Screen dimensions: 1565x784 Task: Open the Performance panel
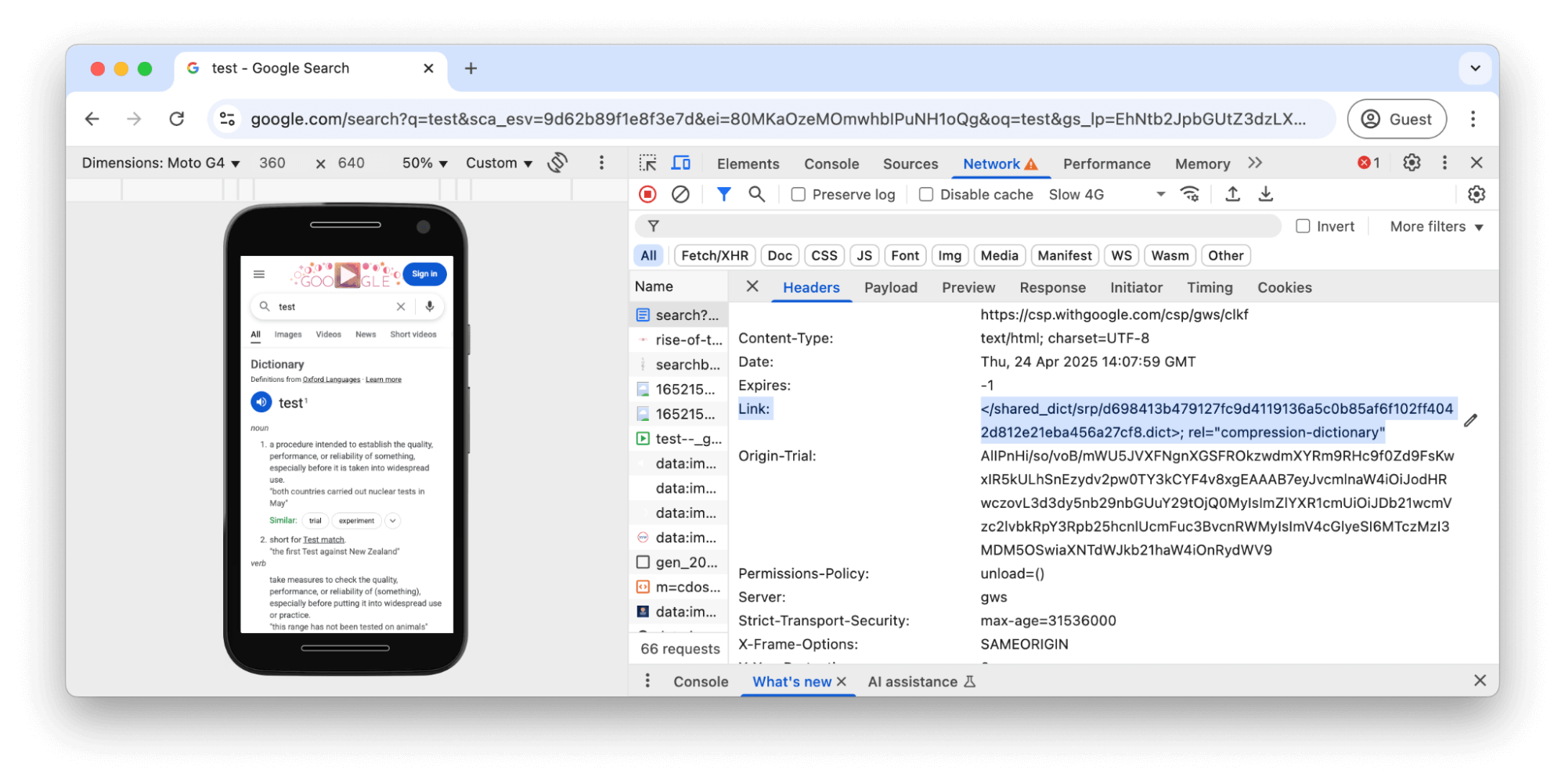[1106, 164]
